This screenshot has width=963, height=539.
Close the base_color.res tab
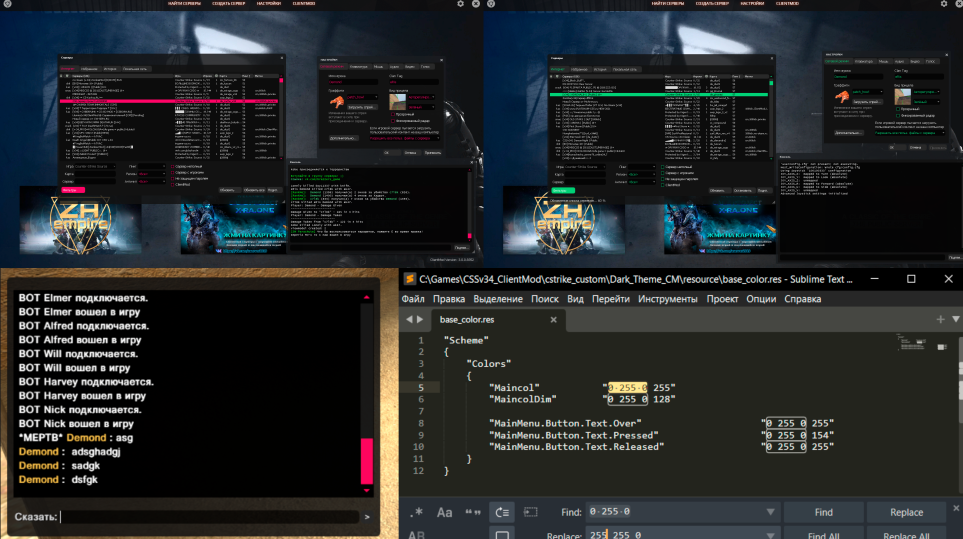[x=553, y=320]
